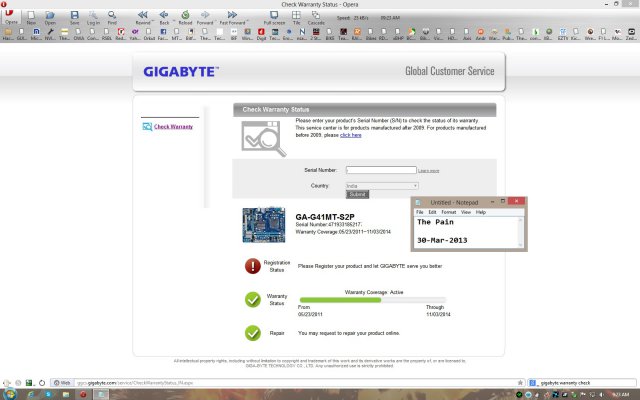Click the address bar URL field

click(295, 383)
